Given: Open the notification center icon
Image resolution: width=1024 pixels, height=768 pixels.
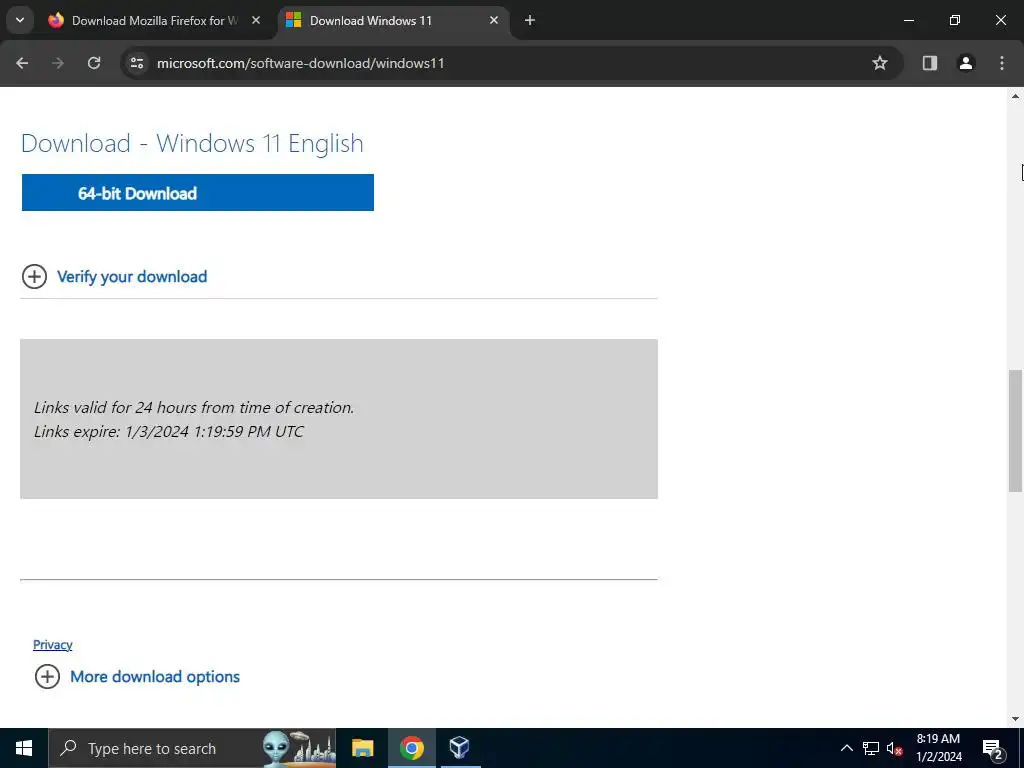Looking at the screenshot, I should click(x=992, y=749).
